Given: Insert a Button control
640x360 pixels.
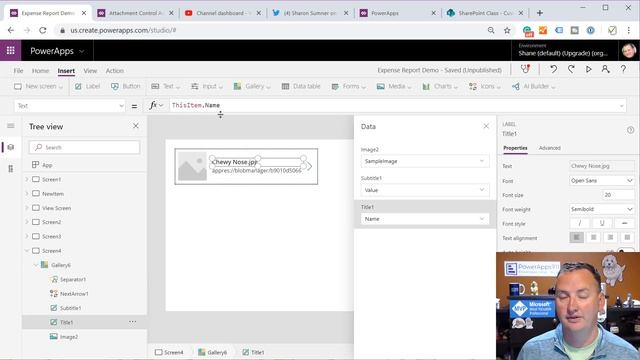Looking at the screenshot, I should (126, 86).
